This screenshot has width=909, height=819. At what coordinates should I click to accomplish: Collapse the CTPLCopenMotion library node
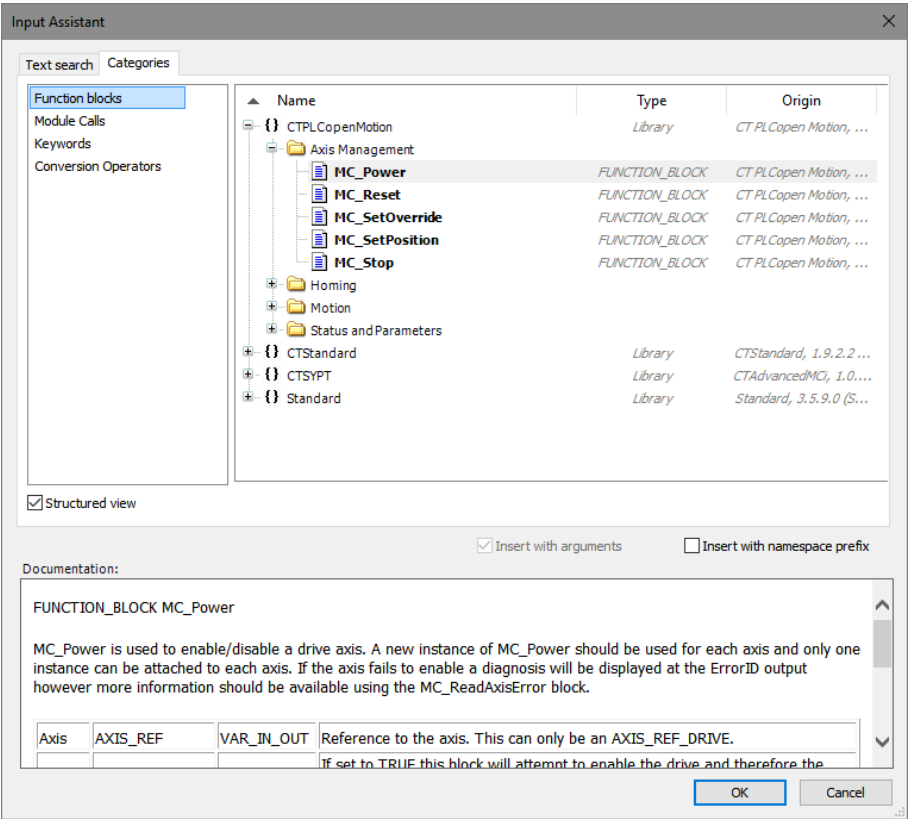249,127
